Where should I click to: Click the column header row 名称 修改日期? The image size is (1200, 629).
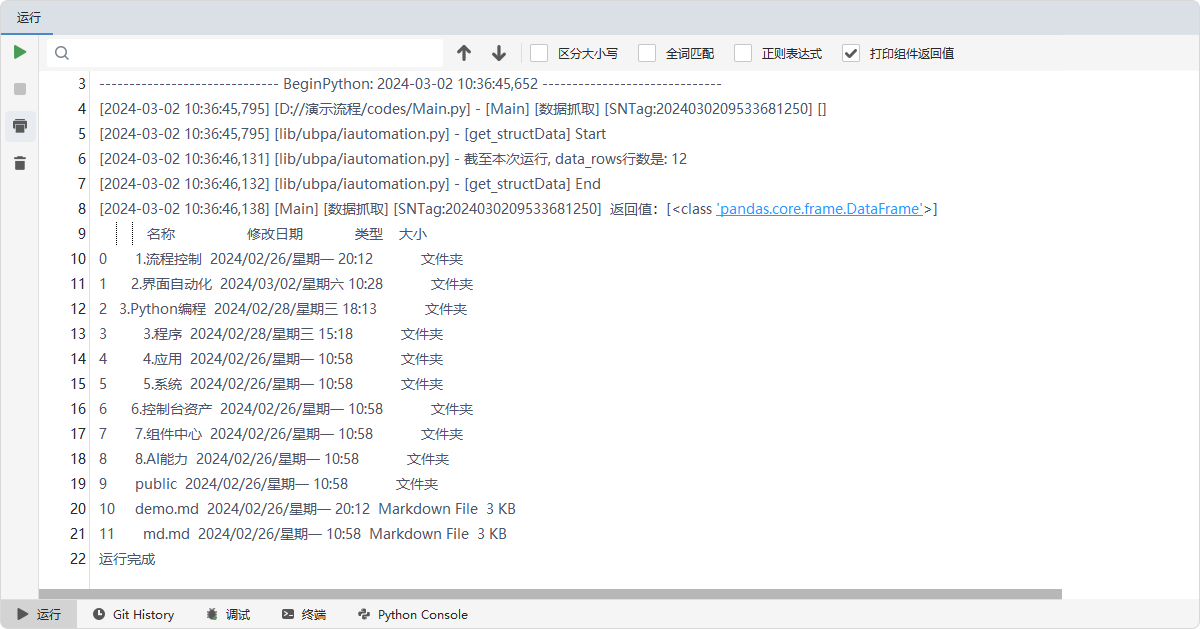[x=286, y=234]
